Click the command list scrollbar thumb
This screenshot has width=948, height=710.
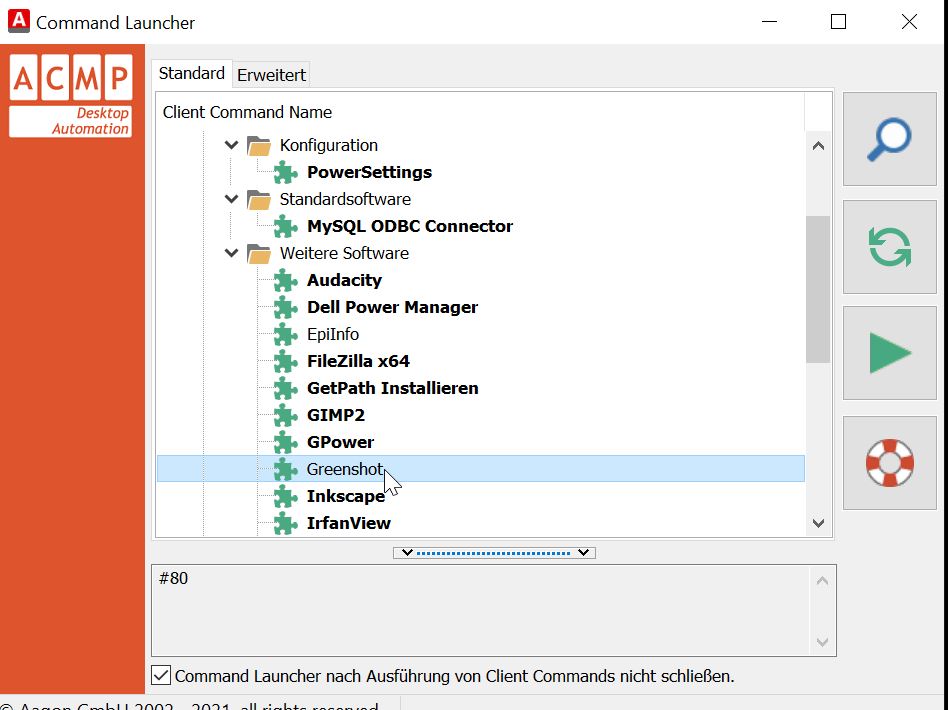pos(818,290)
